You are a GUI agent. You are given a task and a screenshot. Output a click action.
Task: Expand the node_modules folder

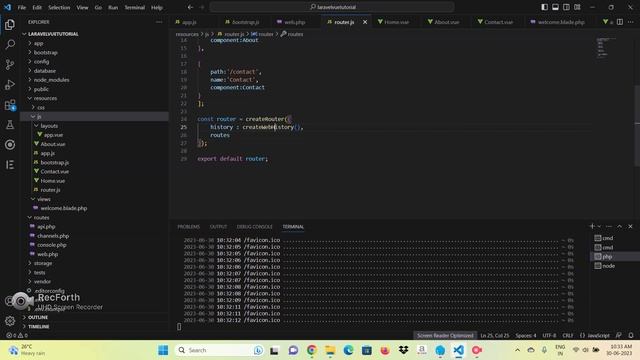[x=94, y=80]
